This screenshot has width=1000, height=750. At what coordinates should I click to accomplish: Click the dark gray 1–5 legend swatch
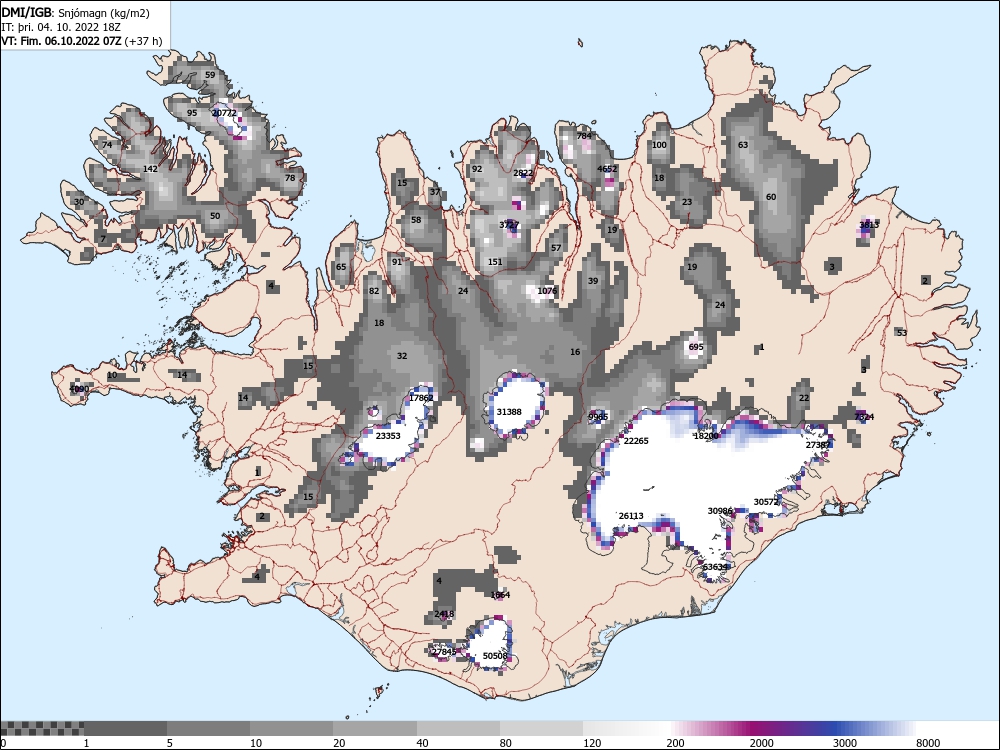tap(125, 728)
